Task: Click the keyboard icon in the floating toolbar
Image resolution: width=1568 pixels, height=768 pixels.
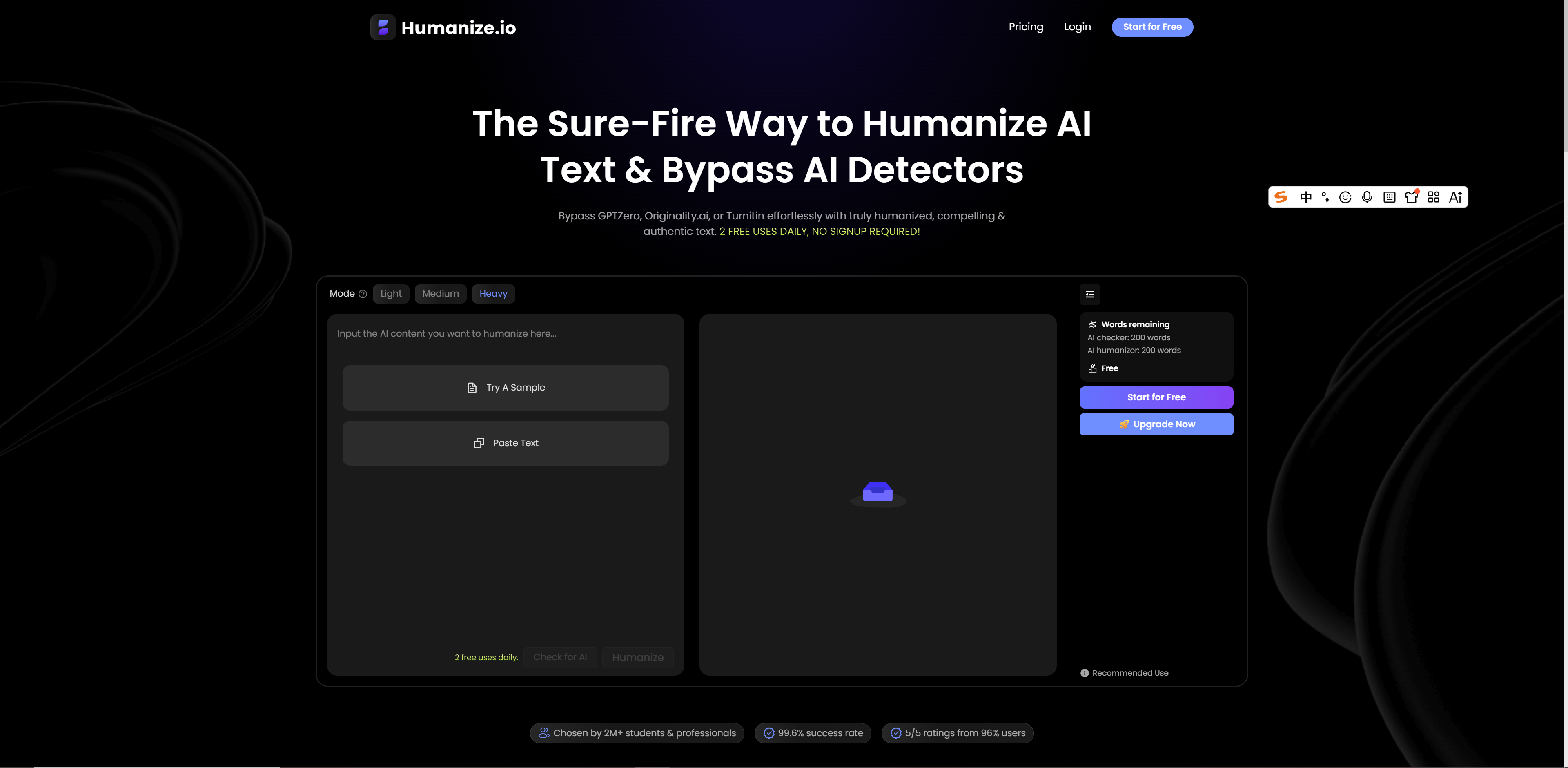Action: coord(1389,197)
